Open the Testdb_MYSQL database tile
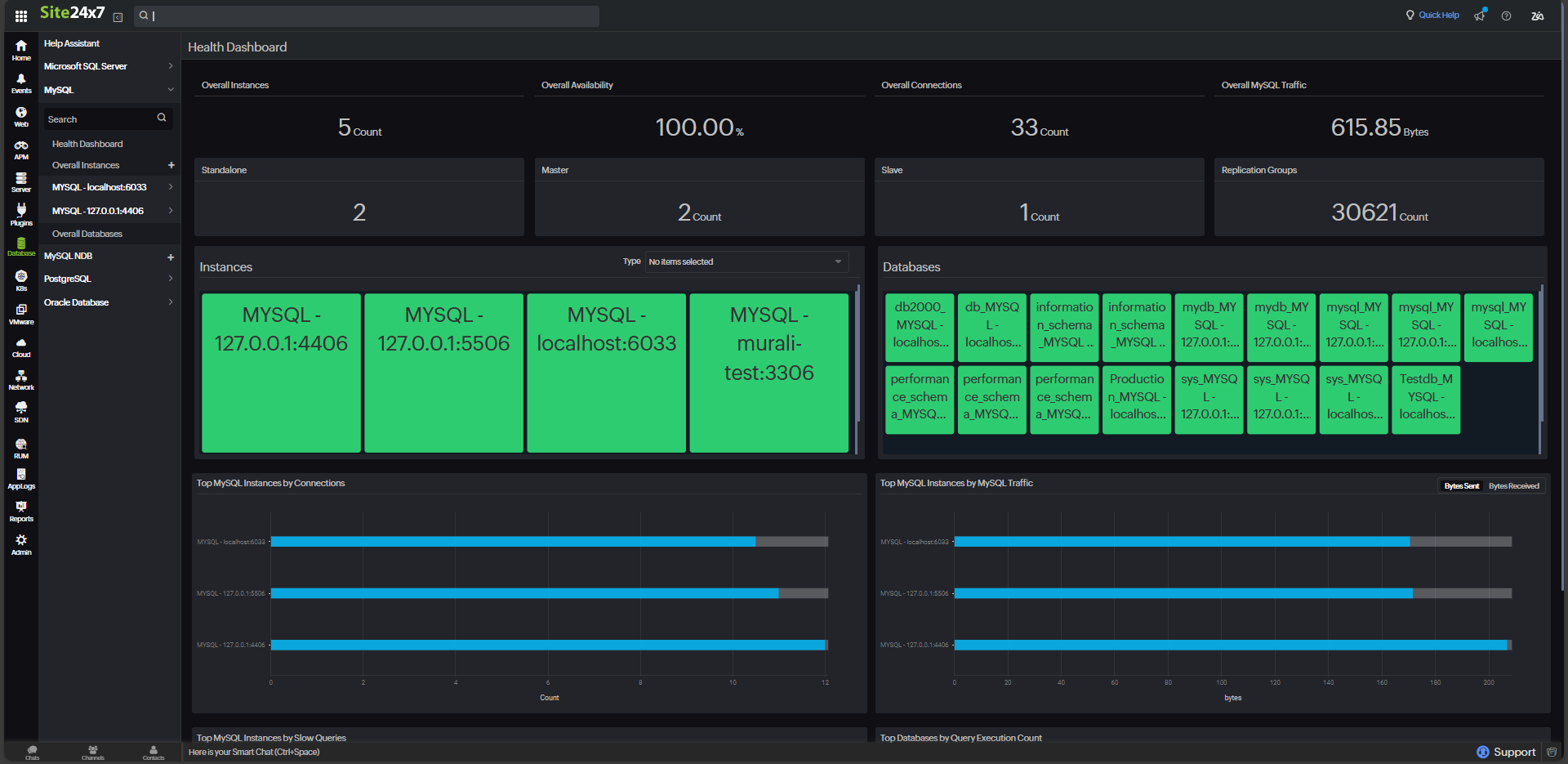1568x764 pixels. (x=1426, y=400)
